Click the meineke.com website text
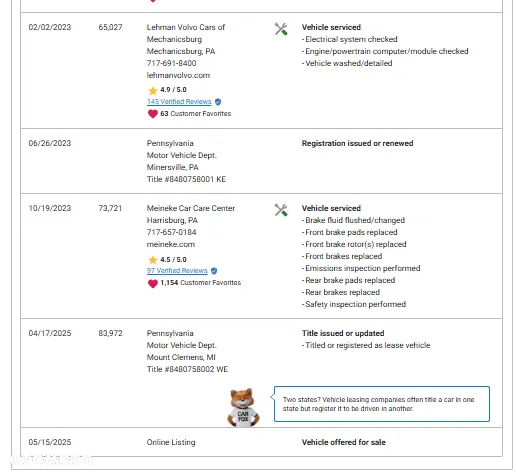 171,244
